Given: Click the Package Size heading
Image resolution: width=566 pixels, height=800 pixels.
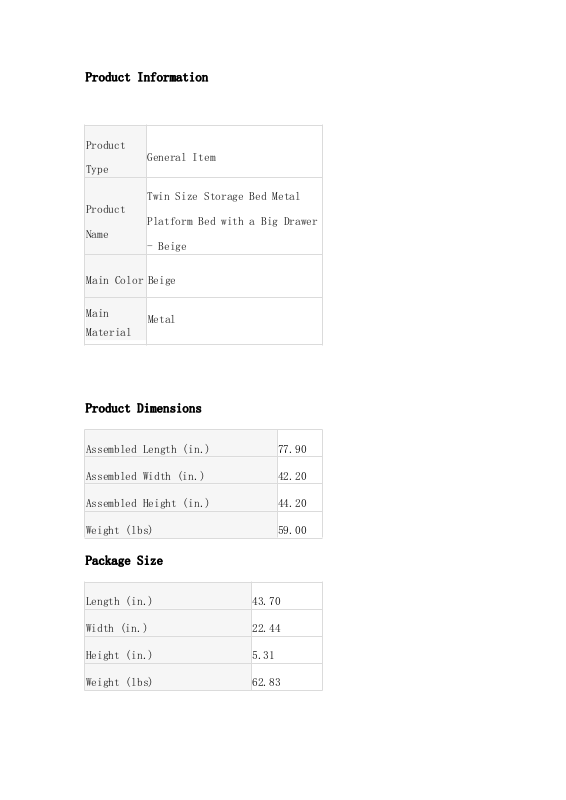Looking at the screenshot, I should [x=124, y=561].
